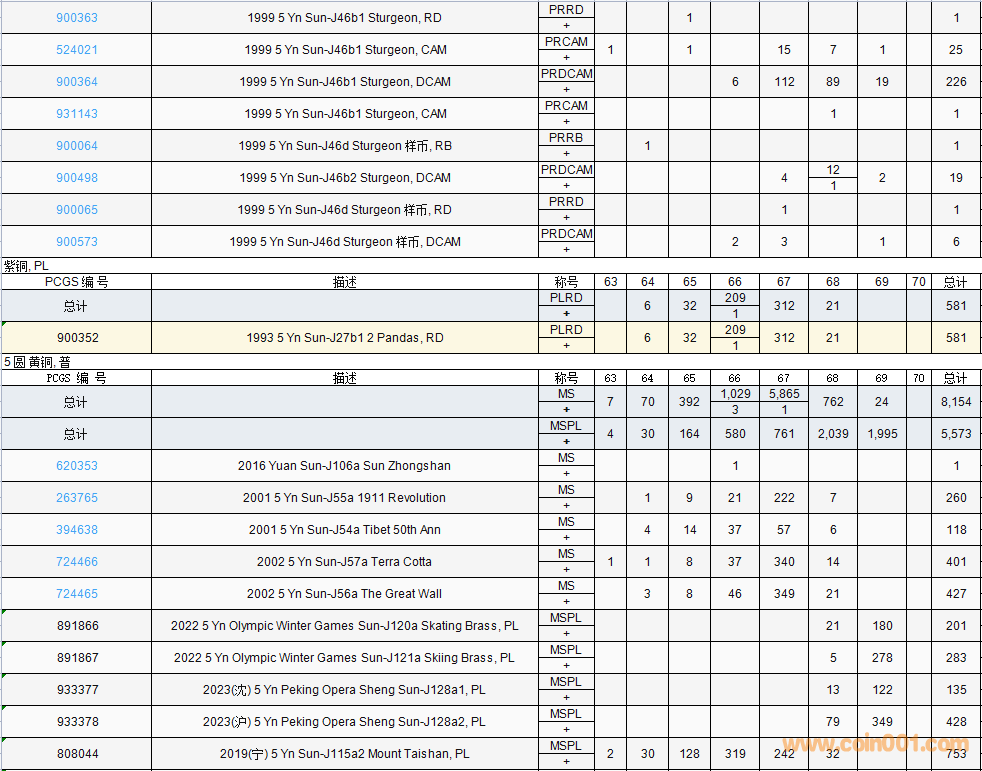
Task: Open 394638 Tibet 50th Ann link
Action: tap(77, 530)
